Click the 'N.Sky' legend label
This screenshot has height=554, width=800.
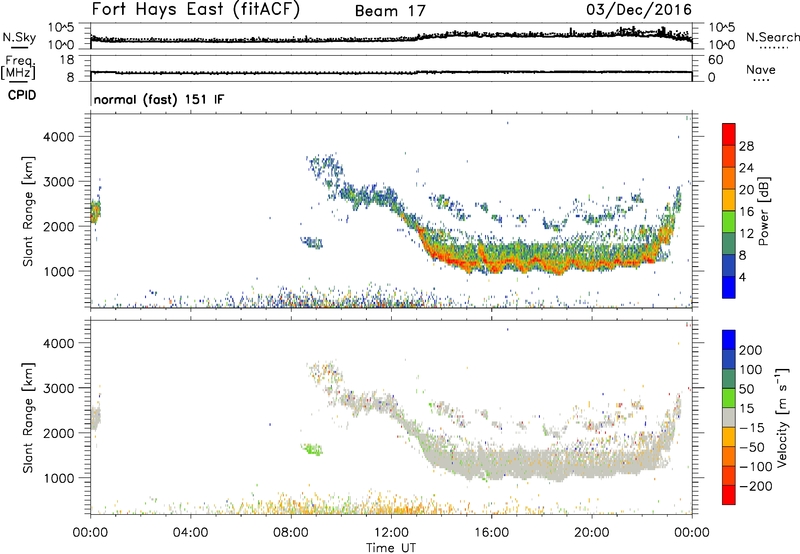(19, 37)
